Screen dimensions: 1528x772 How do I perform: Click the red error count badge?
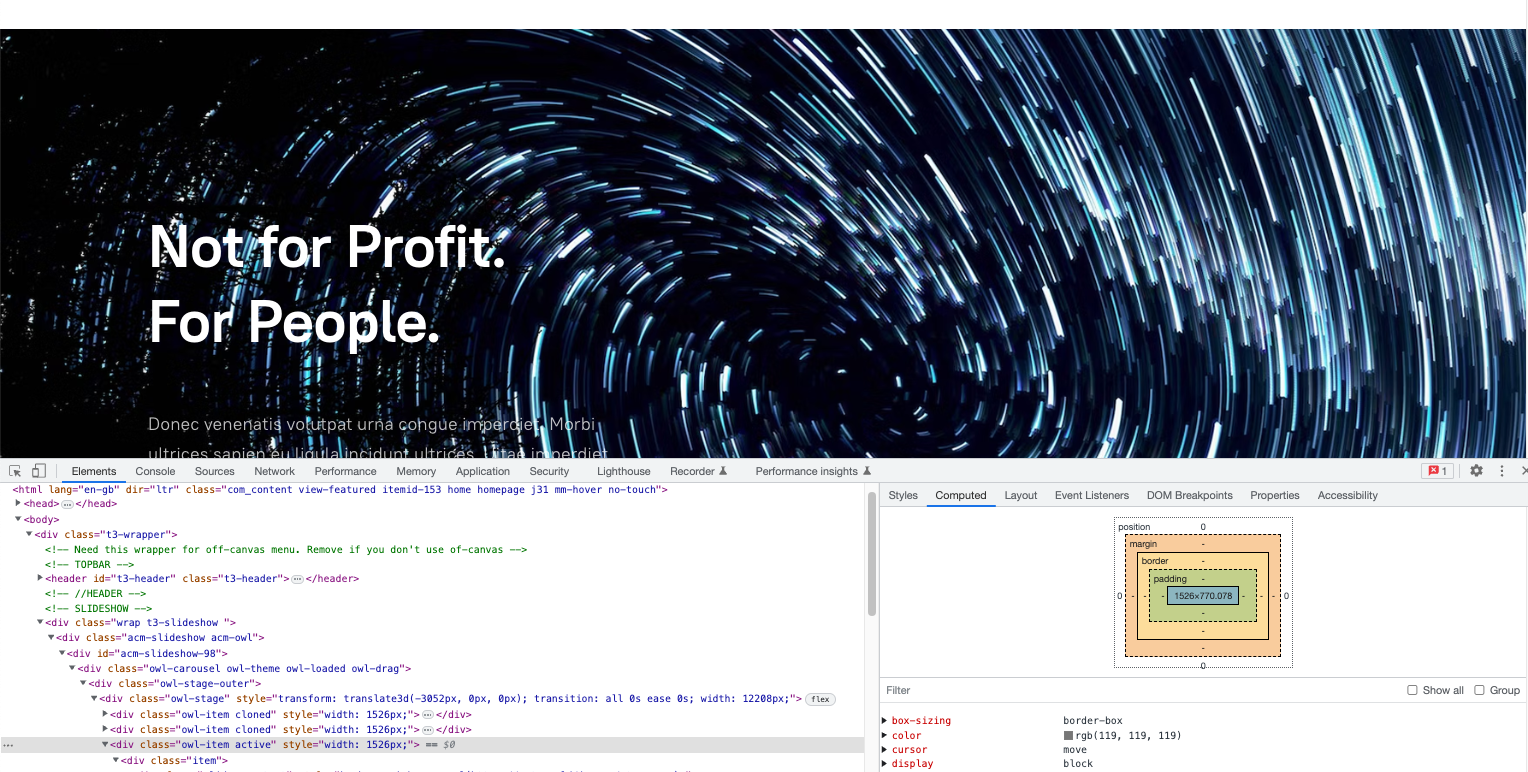point(1437,471)
